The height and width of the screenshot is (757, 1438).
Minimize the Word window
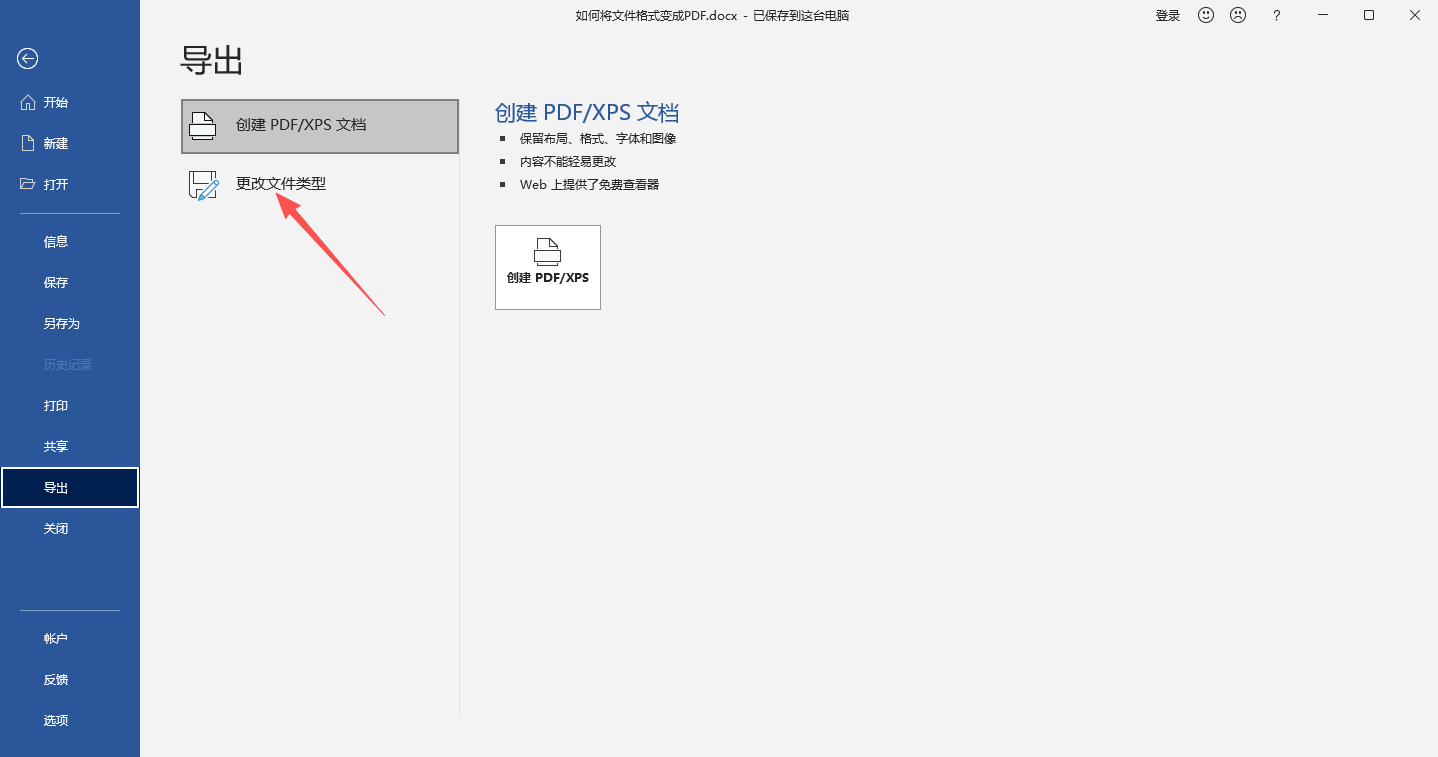point(1323,15)
